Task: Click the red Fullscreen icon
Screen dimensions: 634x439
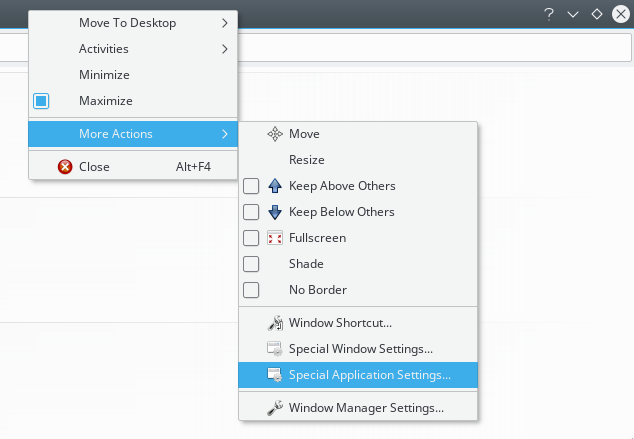Action: coord(276,238)
